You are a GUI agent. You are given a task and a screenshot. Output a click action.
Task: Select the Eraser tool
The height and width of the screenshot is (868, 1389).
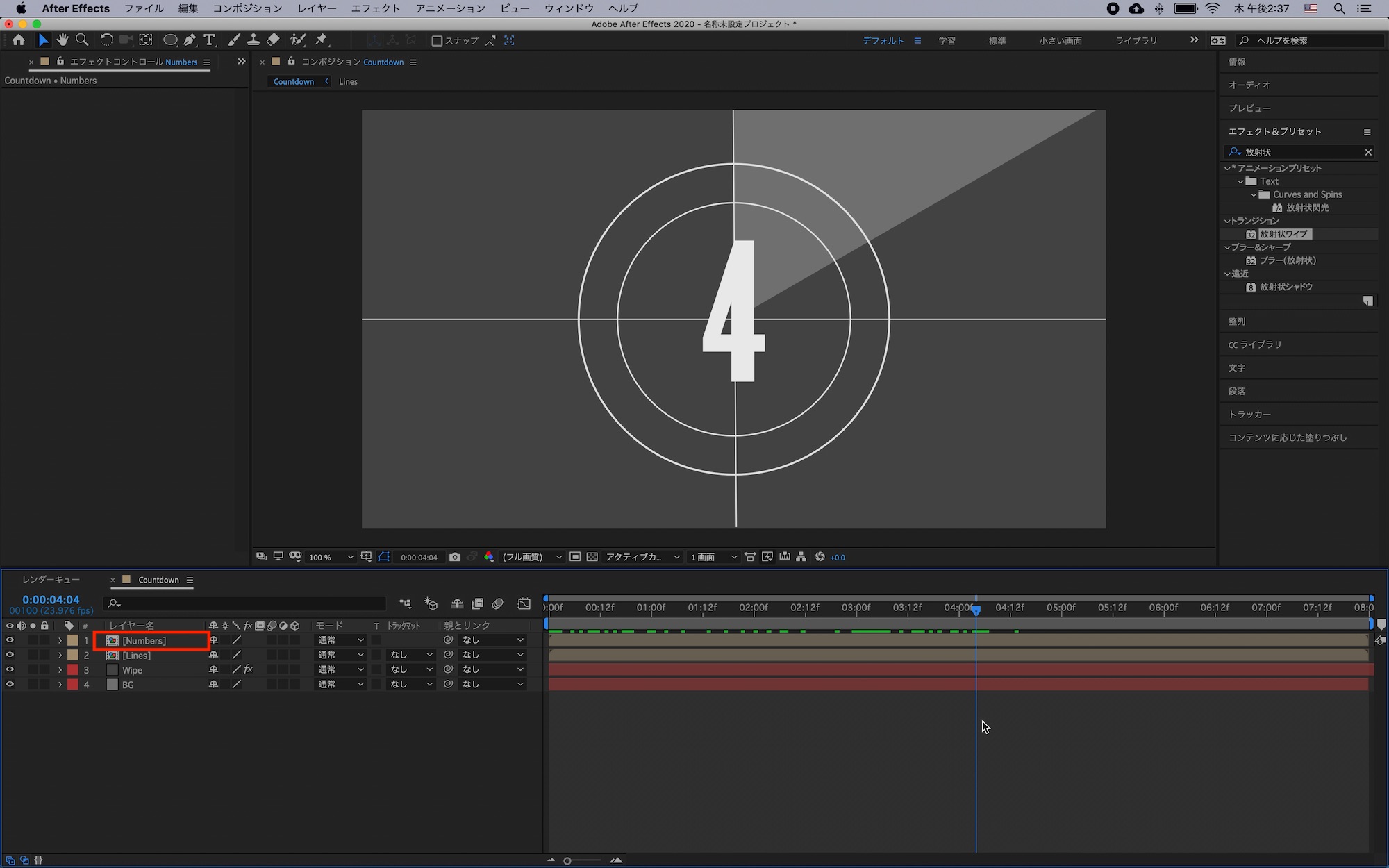273,40
